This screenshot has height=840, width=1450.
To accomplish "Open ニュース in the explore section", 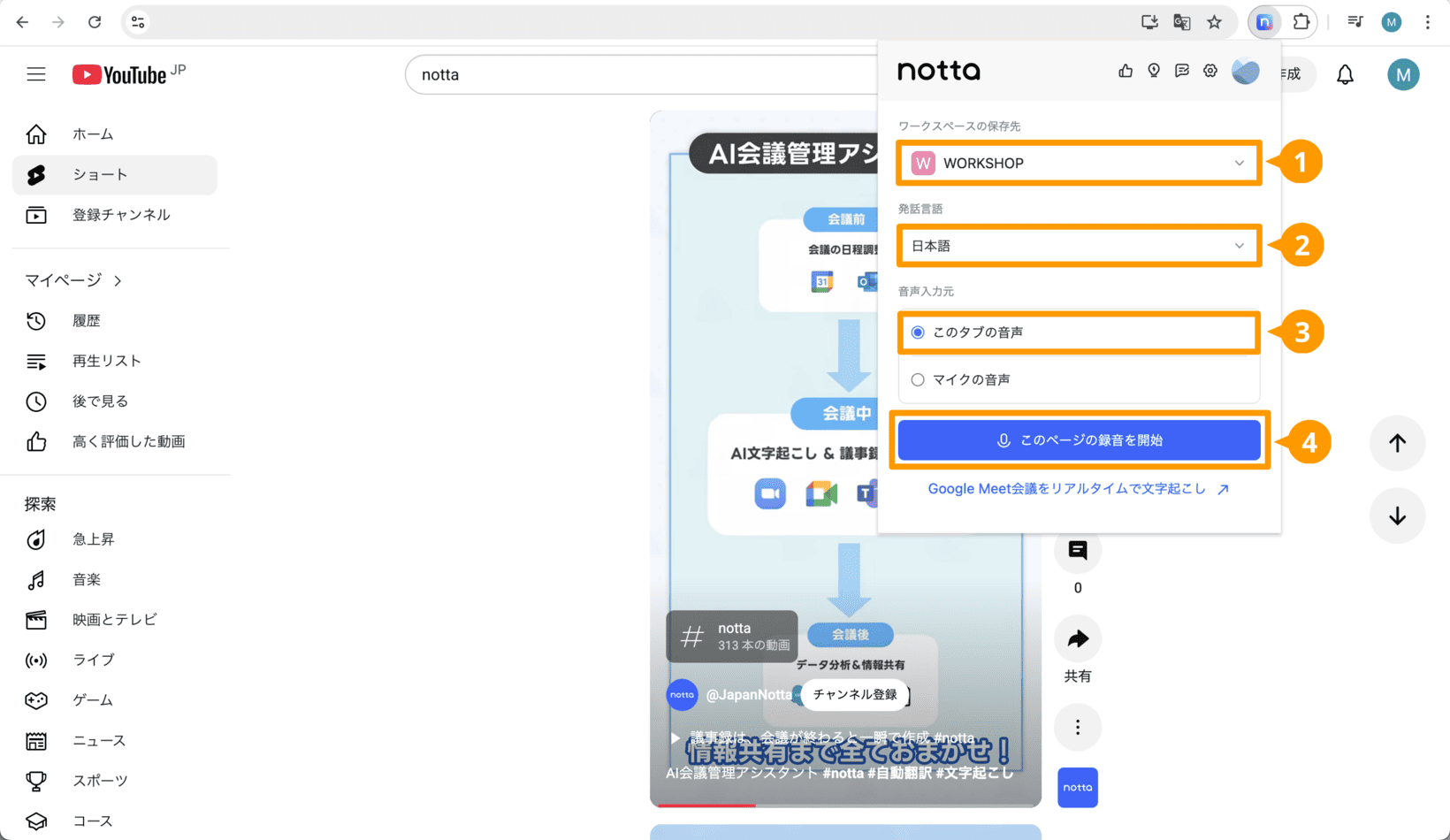I will [x=115, y=741].
